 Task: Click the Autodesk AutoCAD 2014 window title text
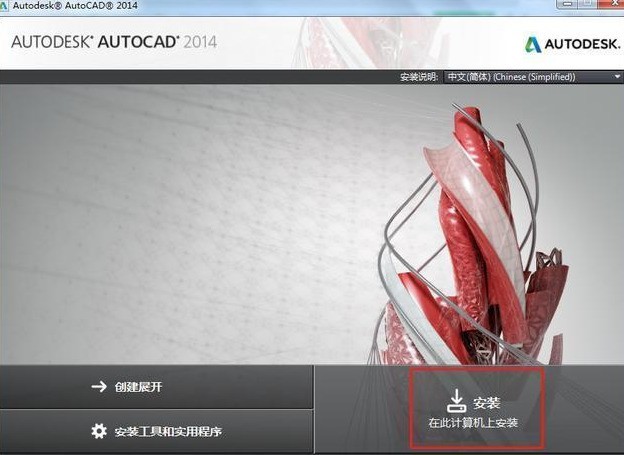(x=76, y=6)
